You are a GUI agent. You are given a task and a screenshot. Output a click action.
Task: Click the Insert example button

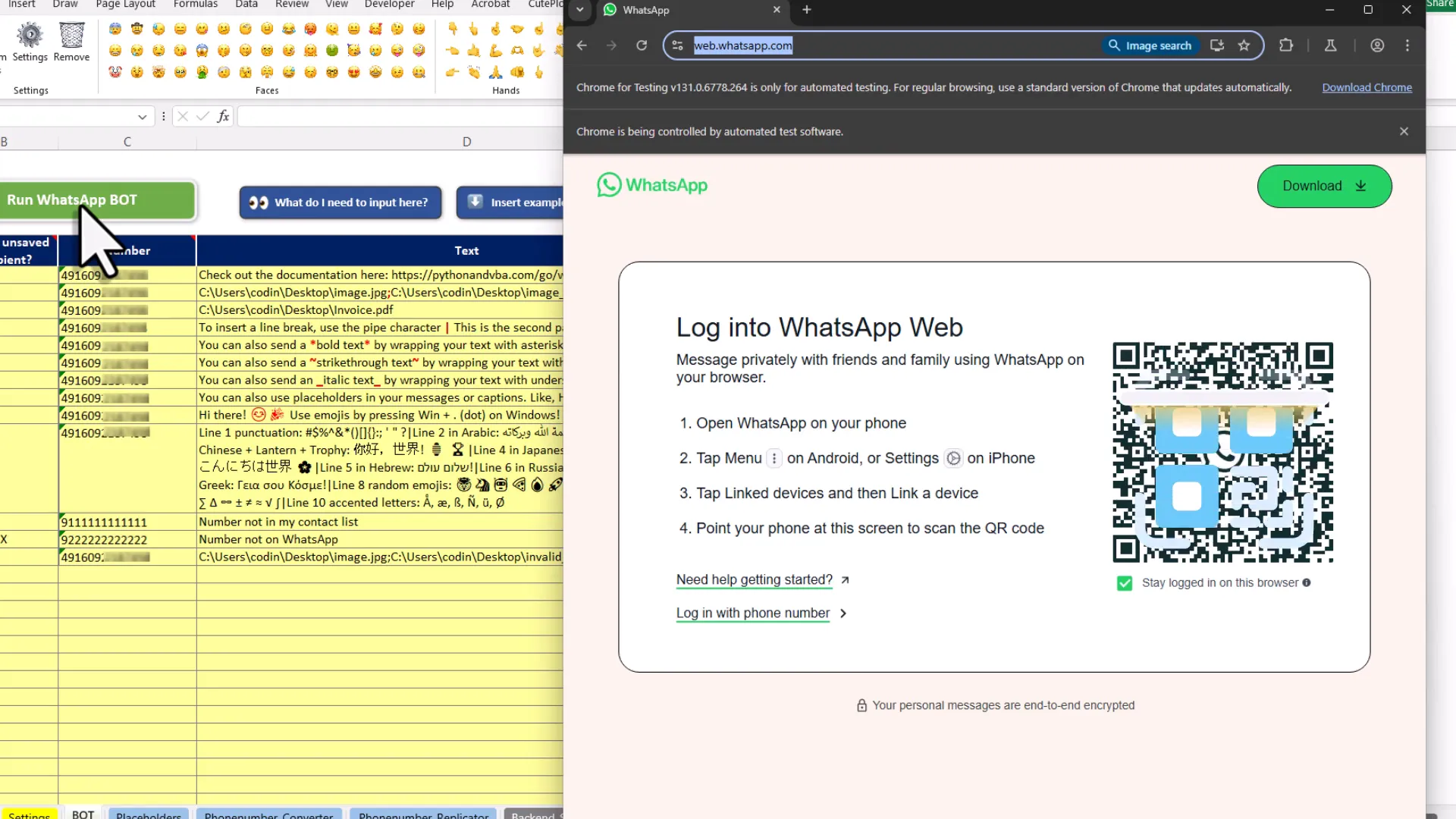click(510, 202)
